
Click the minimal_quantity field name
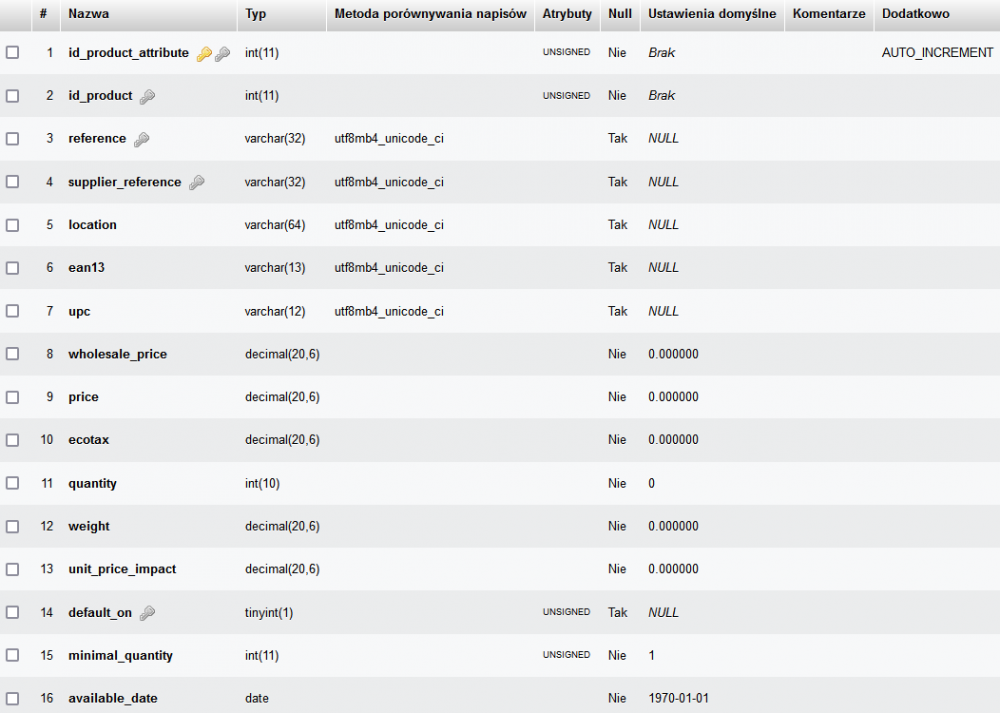coord(120,656)
